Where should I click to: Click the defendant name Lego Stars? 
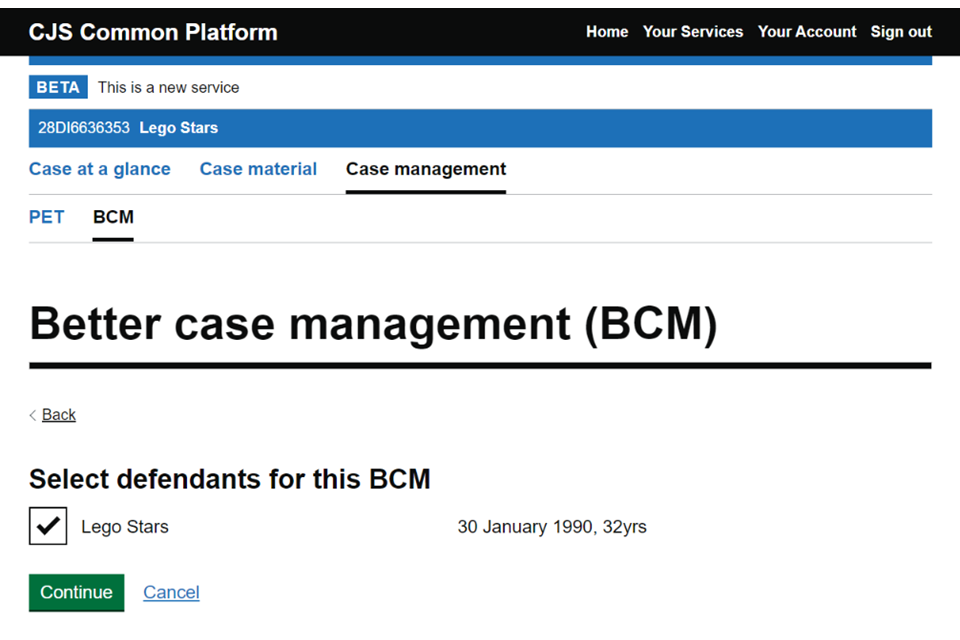(x=124, y=526)
